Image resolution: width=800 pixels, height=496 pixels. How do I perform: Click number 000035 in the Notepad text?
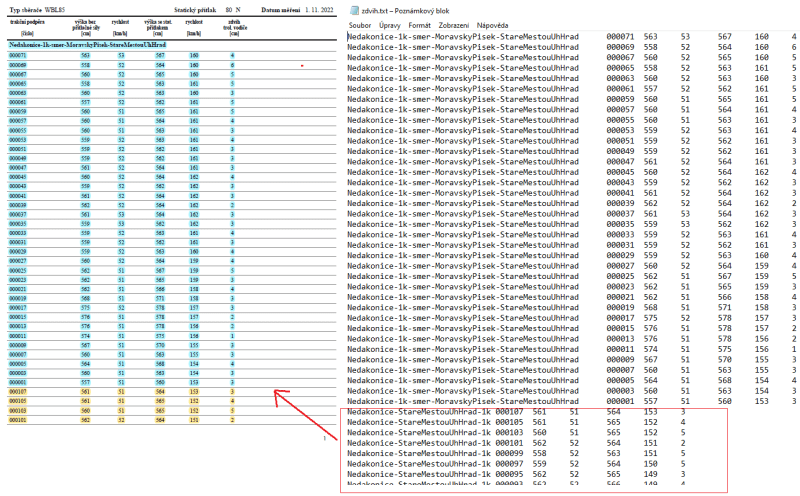click(620, 224)
